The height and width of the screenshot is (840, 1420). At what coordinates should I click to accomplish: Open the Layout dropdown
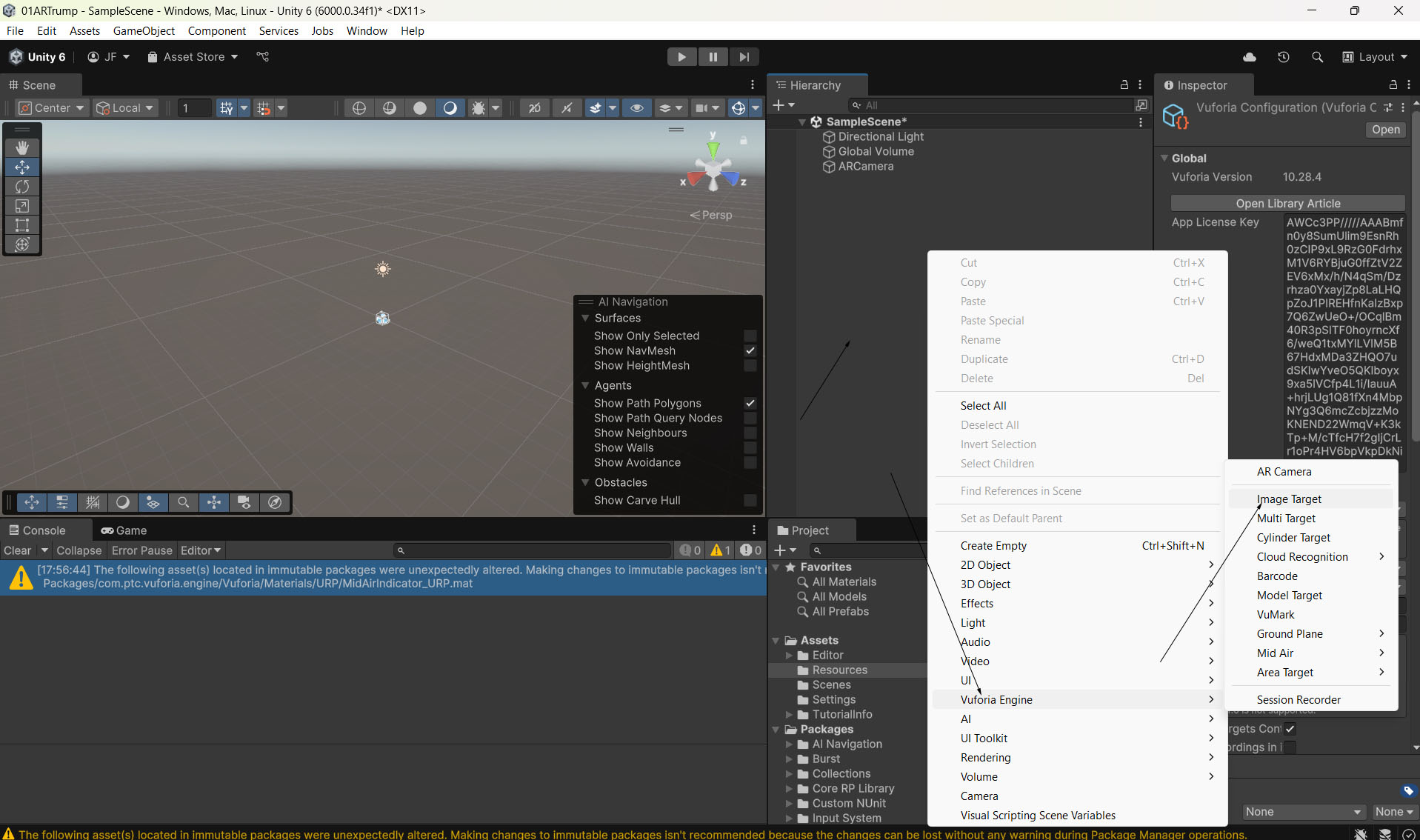[x=1375, y=57]
